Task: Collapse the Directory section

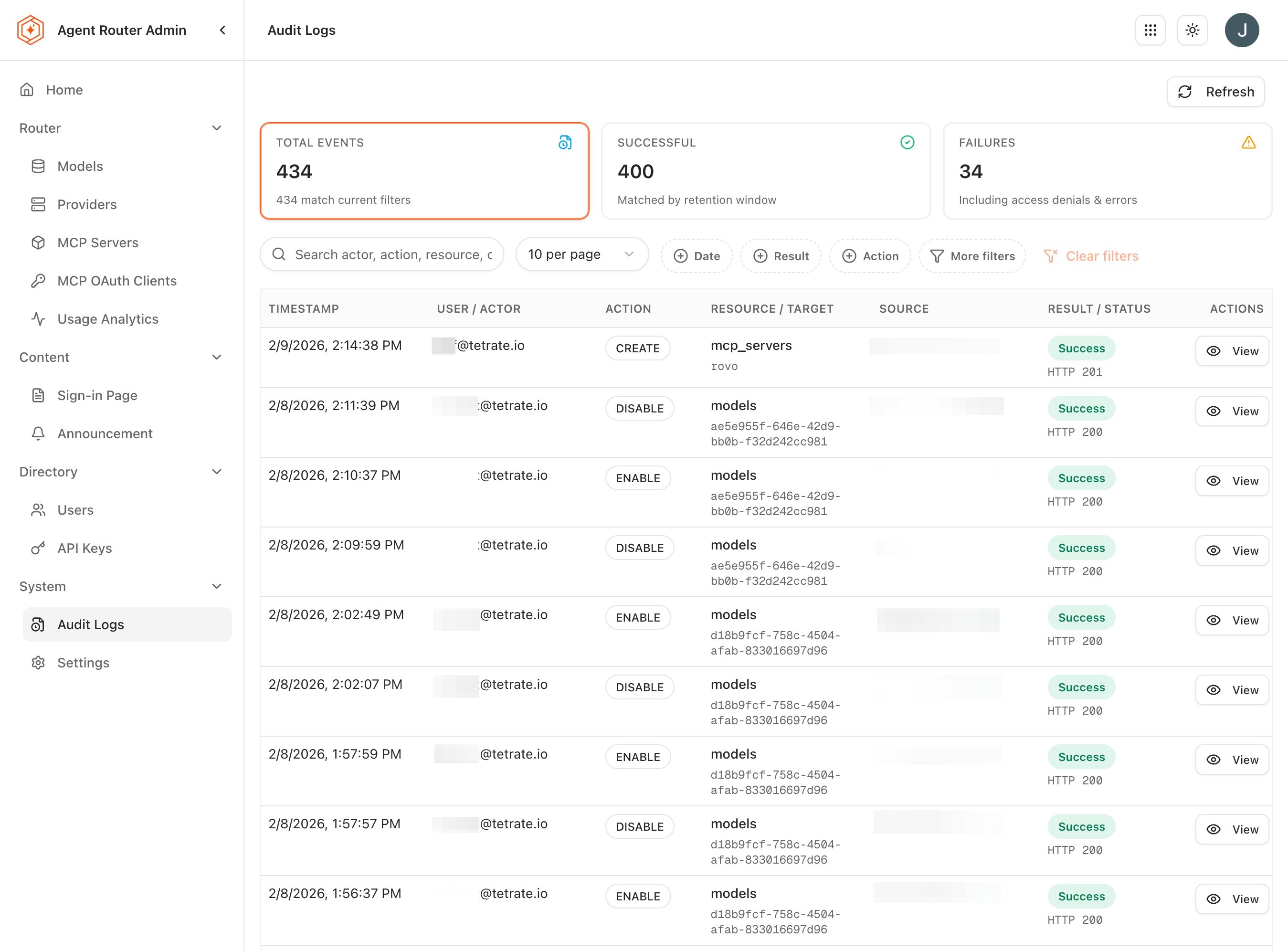Action: coord(217,472)
